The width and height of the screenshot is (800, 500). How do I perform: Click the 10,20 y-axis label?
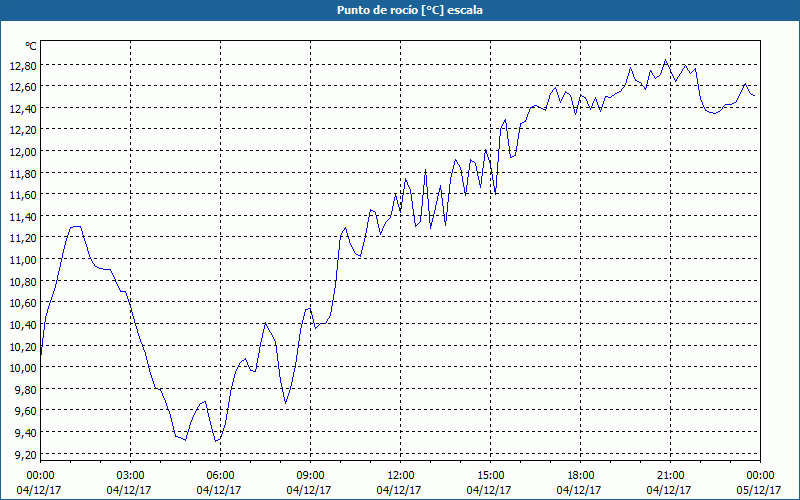click(23, 346)
